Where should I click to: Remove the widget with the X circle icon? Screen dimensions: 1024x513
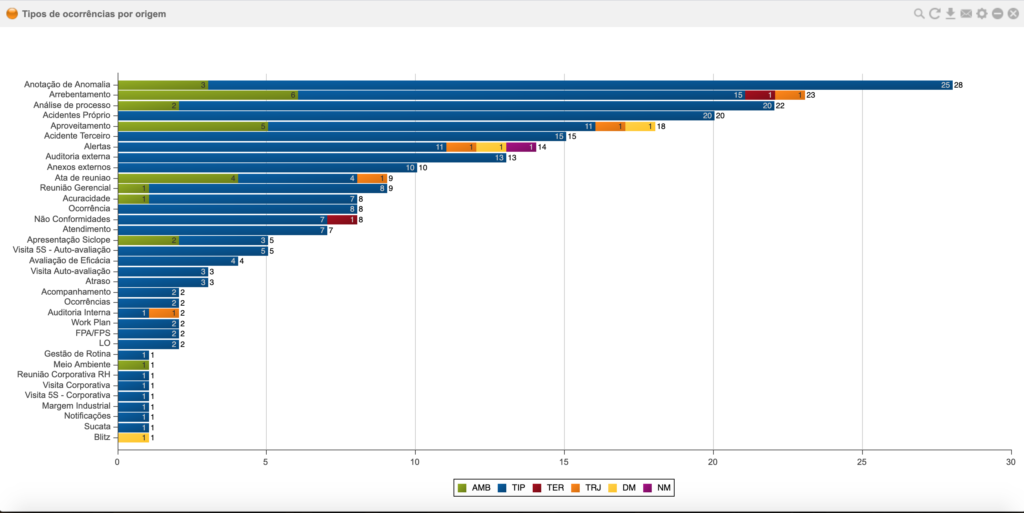click(1013, 14)
